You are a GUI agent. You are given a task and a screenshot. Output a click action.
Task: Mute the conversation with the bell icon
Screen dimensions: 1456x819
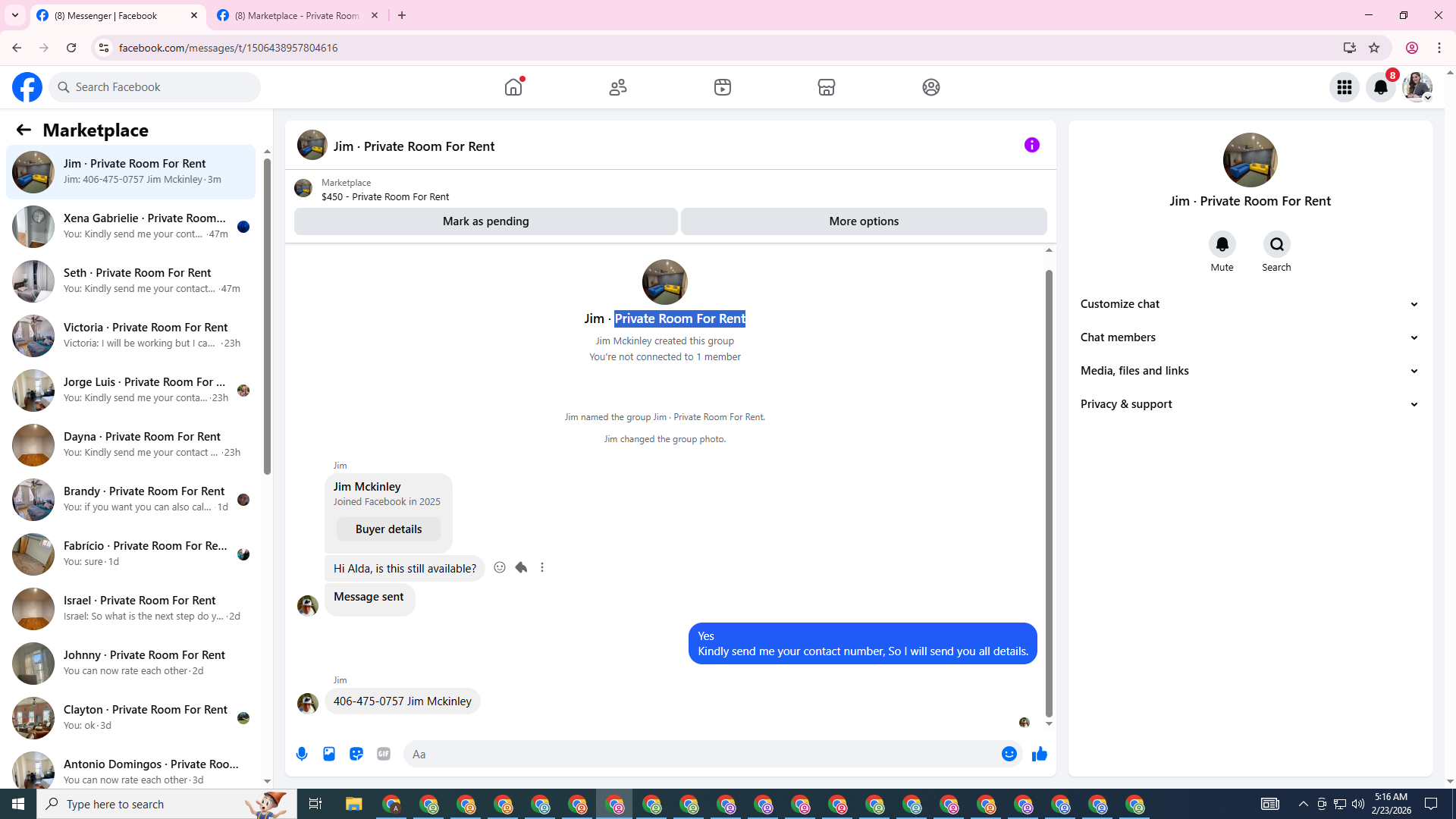[1222, 244]
